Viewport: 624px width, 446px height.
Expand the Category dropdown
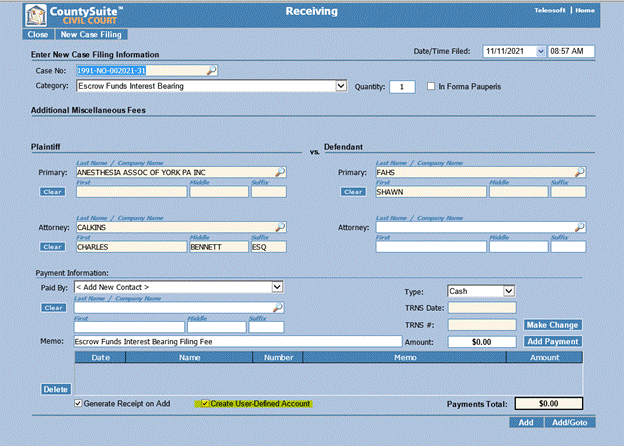click(341, 86)
